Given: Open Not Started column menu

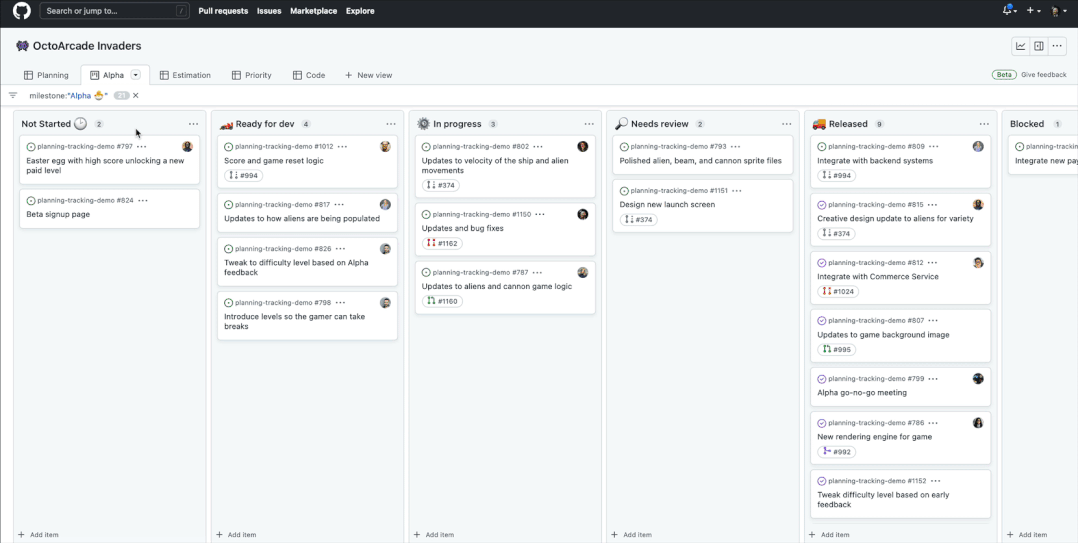Looking at the screenshot, I should (x=193, y=124).
